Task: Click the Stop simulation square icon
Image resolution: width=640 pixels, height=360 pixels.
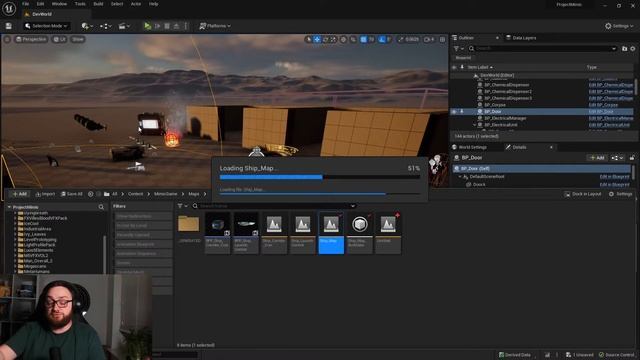Action: pyautogui.click(x=167, y=26)
